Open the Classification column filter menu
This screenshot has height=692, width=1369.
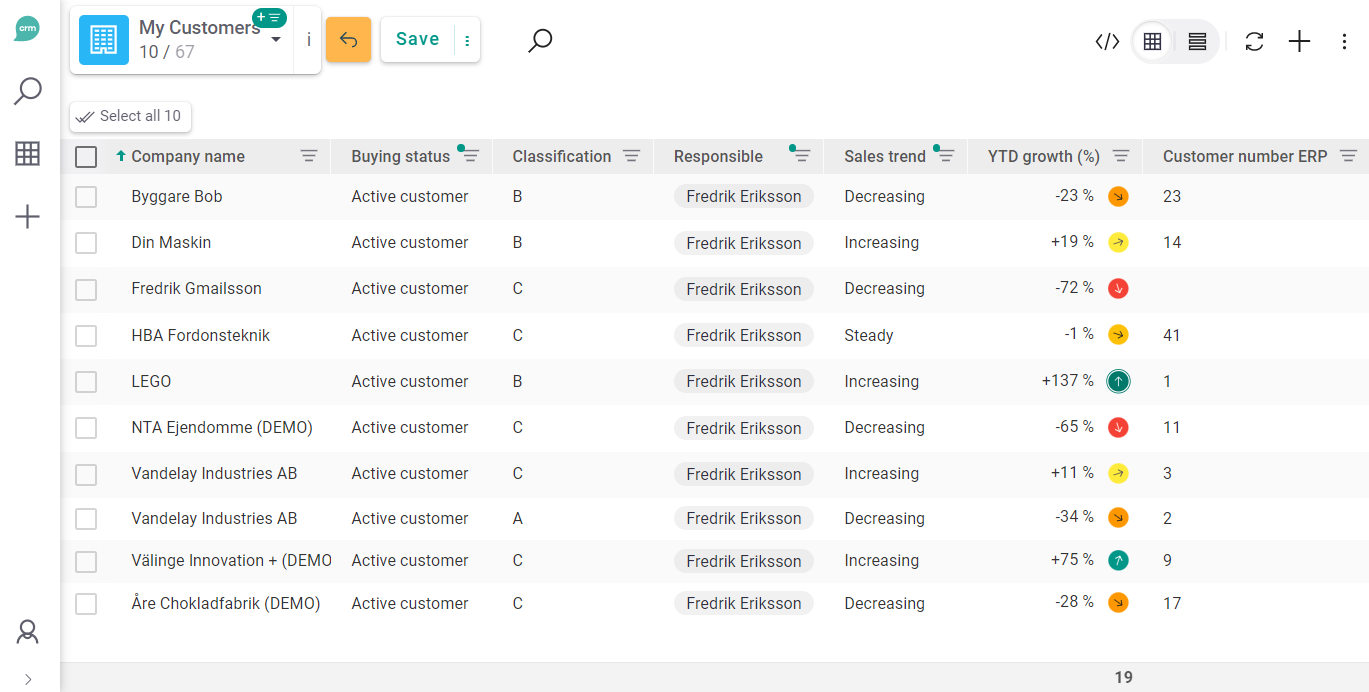pyautogui.click(x=631, y=156)
